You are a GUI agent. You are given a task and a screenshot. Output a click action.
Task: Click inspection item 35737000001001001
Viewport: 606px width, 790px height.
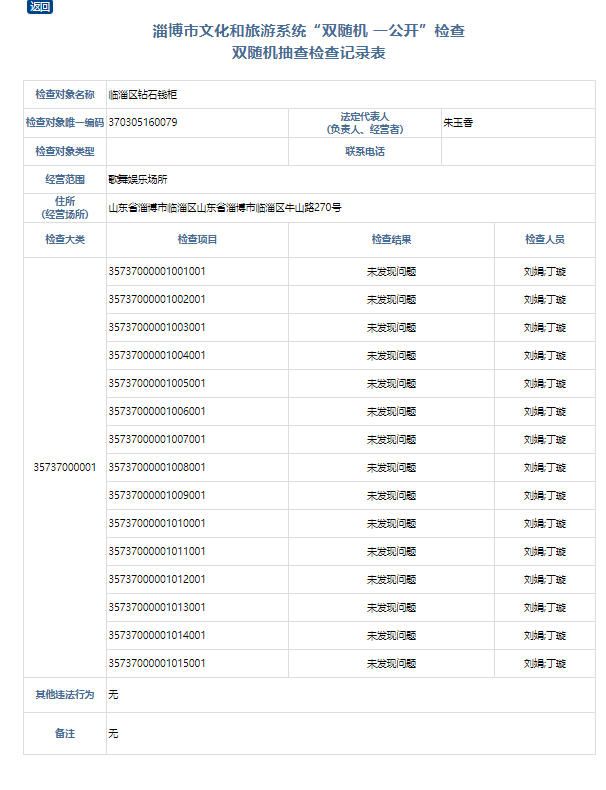coord(157,271)
